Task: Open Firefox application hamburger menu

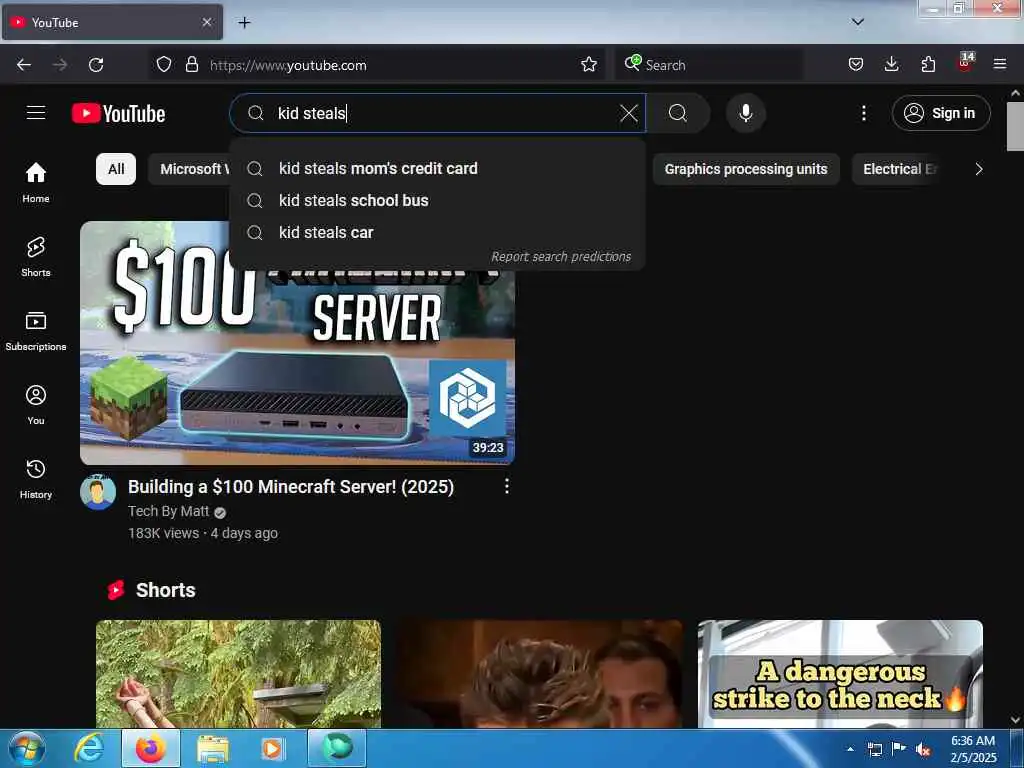Action: [1000, 65]
